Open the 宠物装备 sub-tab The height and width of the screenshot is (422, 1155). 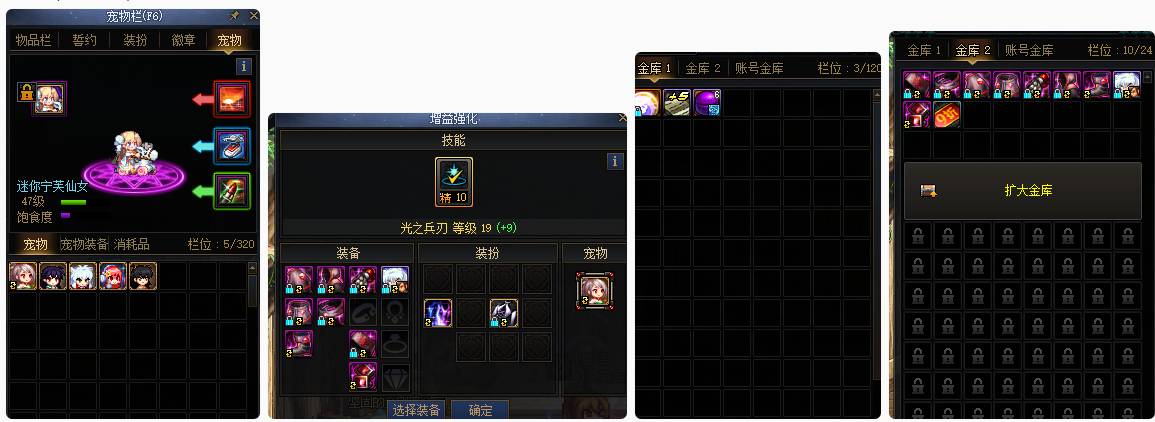pyautogui.click(x=84, y=244)
